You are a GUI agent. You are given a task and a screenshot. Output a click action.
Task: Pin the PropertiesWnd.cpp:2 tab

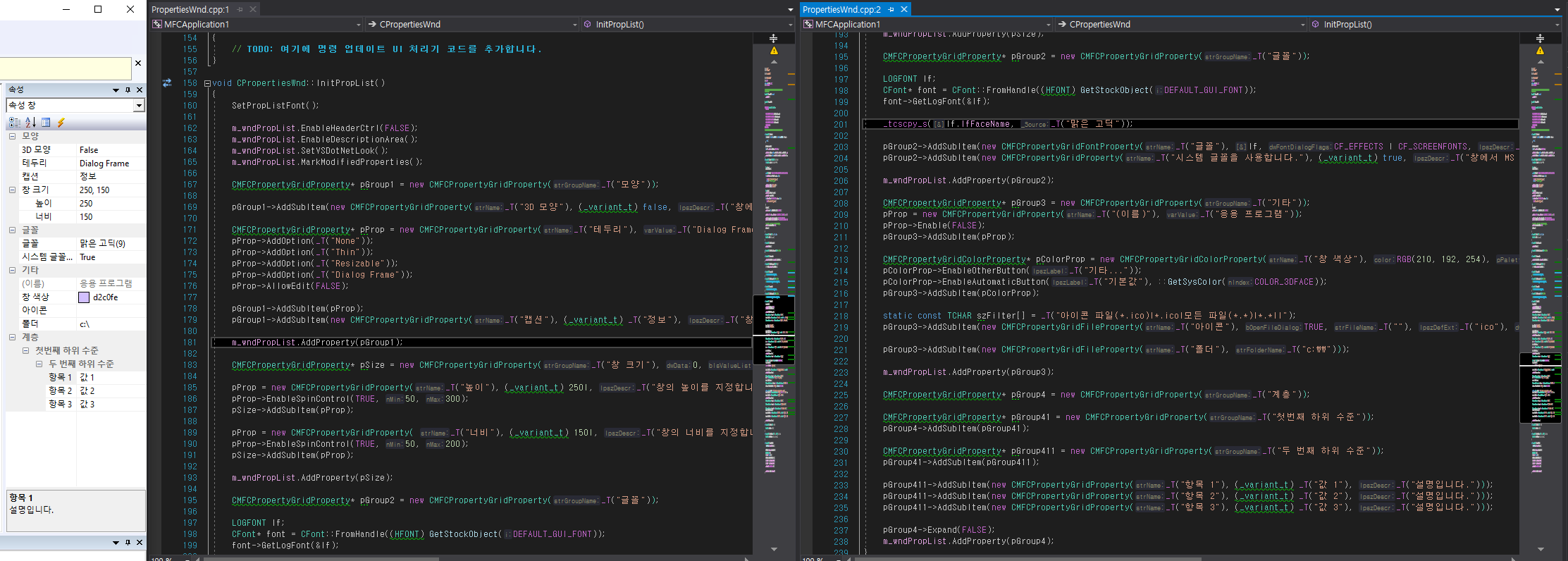click(891, 9)
